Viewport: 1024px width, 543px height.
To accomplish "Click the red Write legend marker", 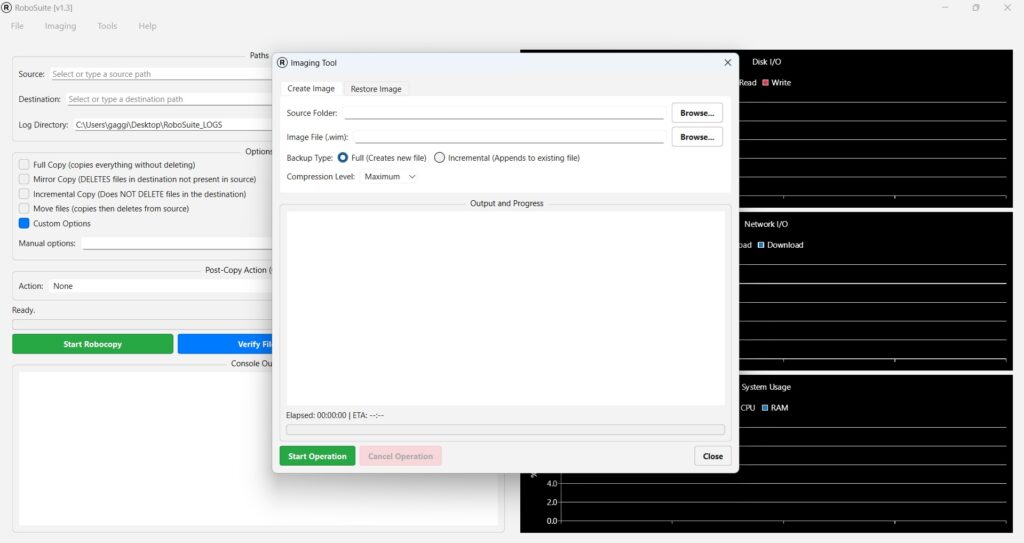I will 766,83.
